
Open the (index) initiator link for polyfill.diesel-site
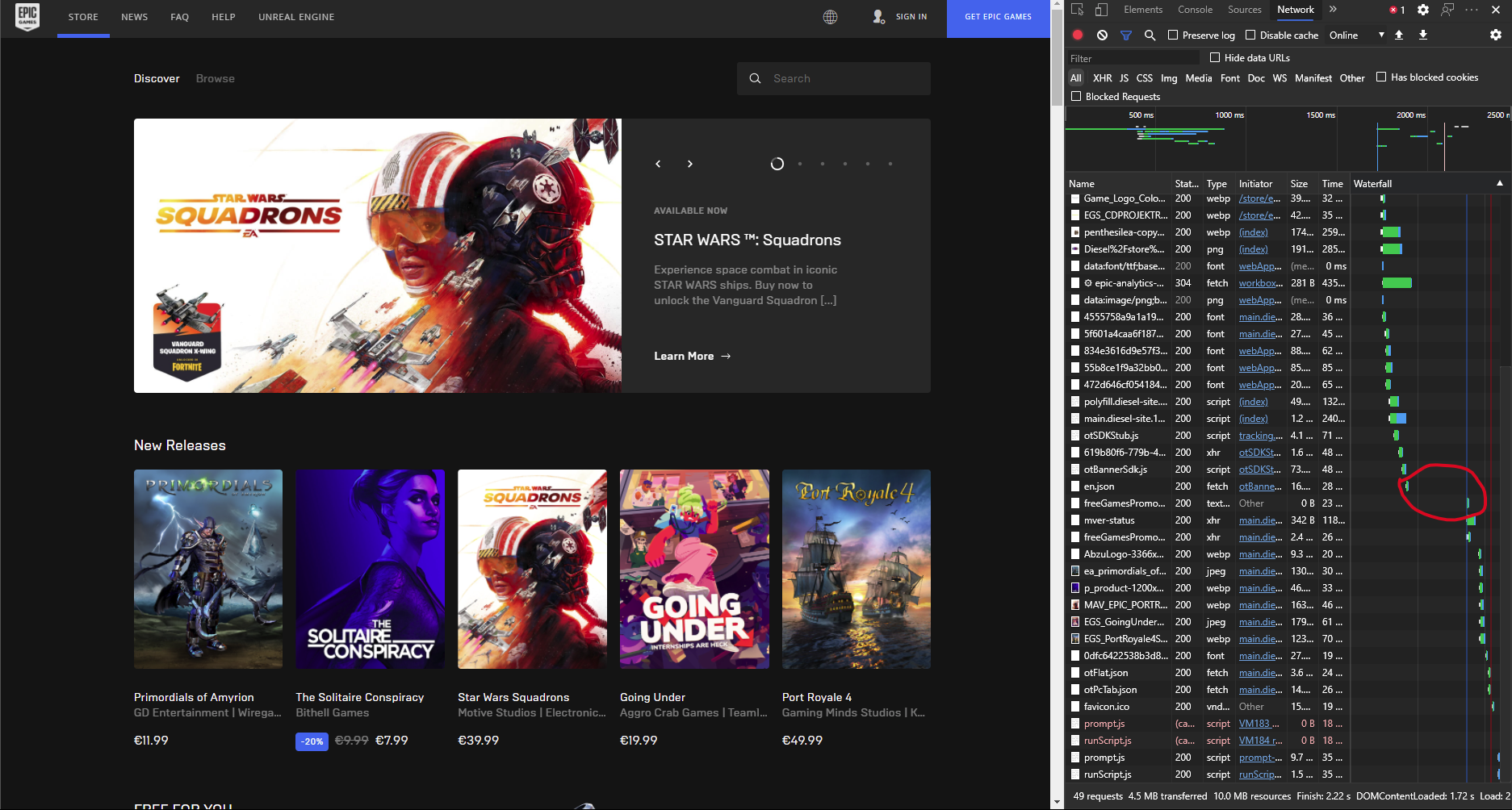click(1253, 402)
